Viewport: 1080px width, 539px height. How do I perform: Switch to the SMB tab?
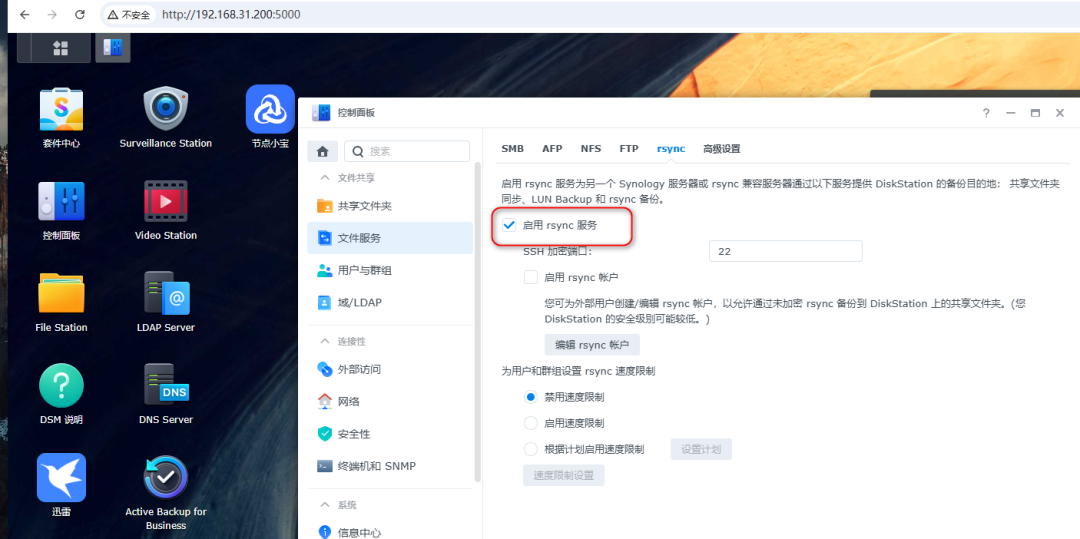coord(512,149)
